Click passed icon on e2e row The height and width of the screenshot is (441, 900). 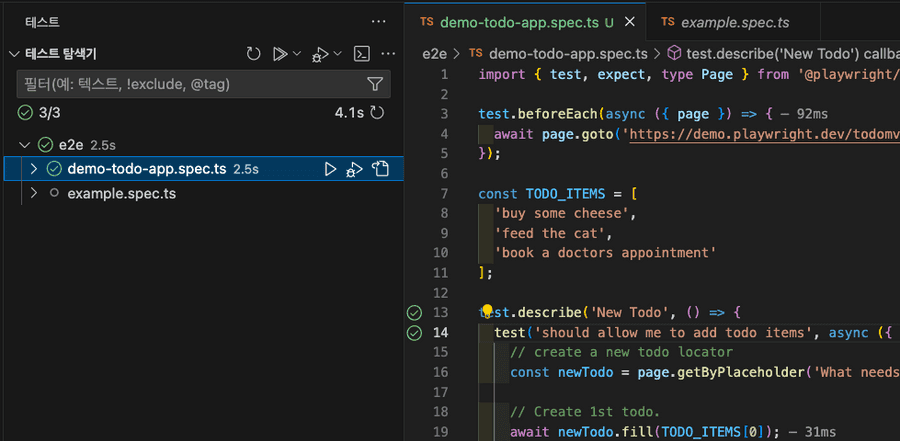[45, 145]
